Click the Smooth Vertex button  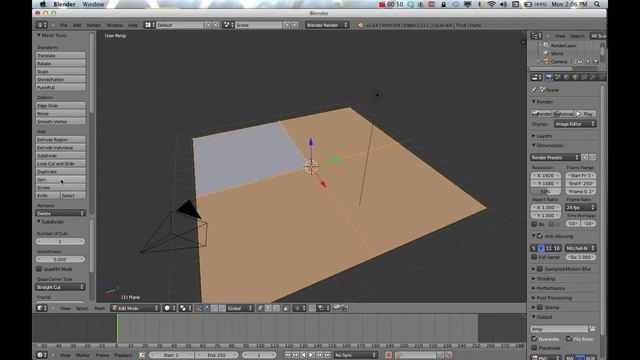click(x=60, y=122)
